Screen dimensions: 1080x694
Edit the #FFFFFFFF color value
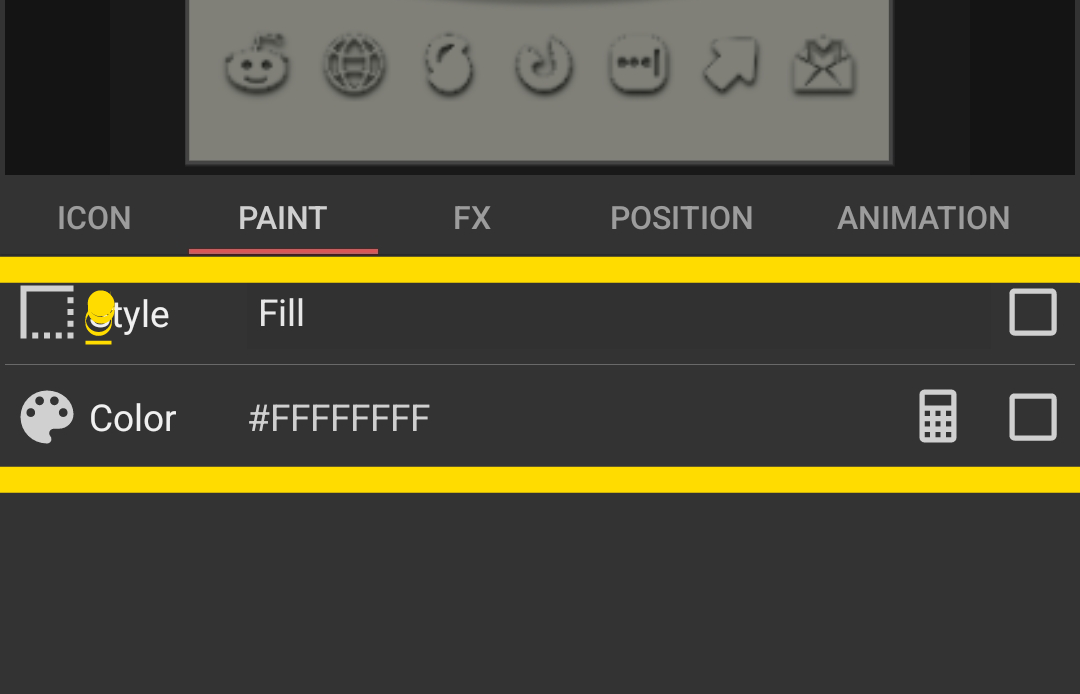pos(339,418)
